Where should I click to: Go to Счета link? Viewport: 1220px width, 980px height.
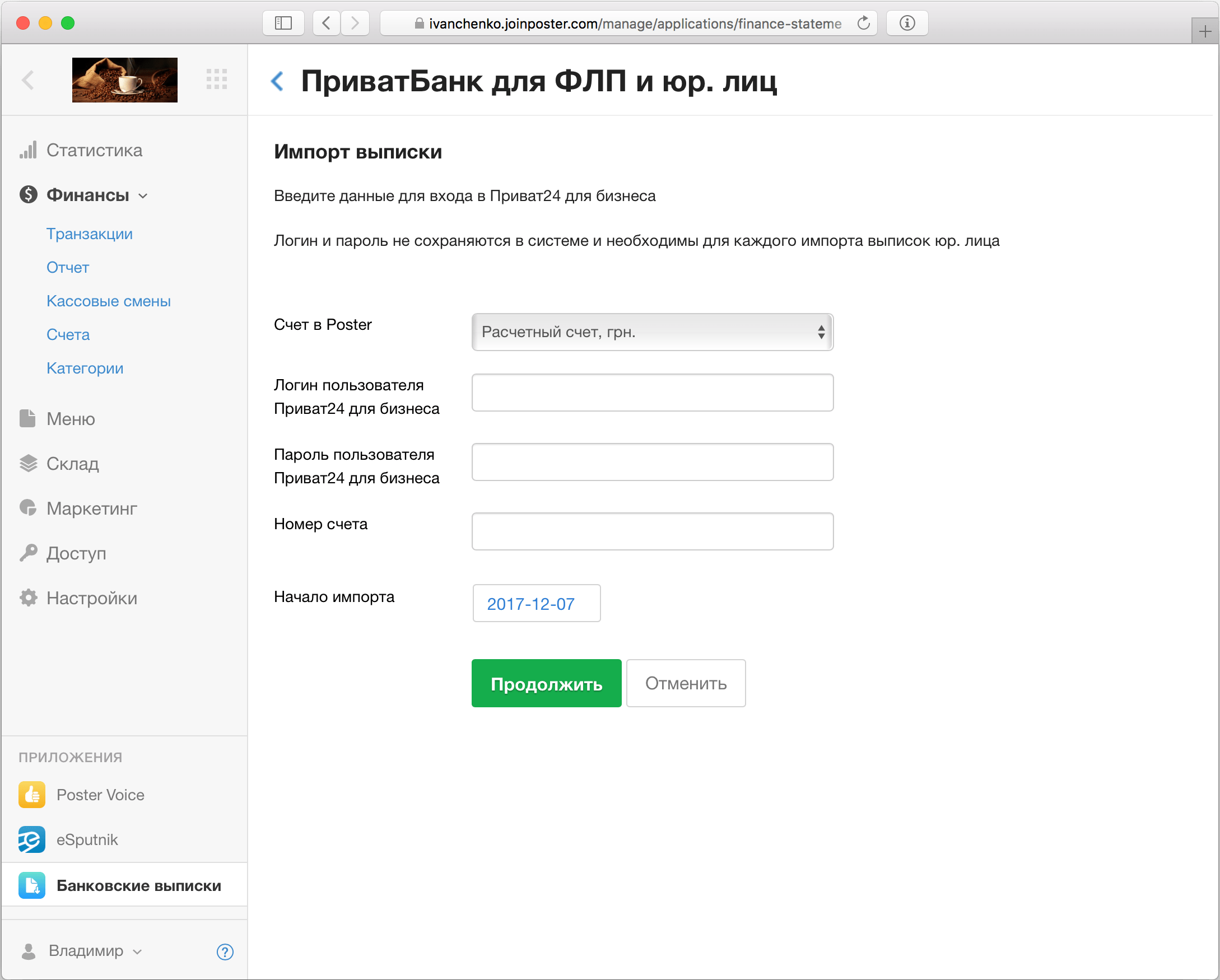pos(68,334)
